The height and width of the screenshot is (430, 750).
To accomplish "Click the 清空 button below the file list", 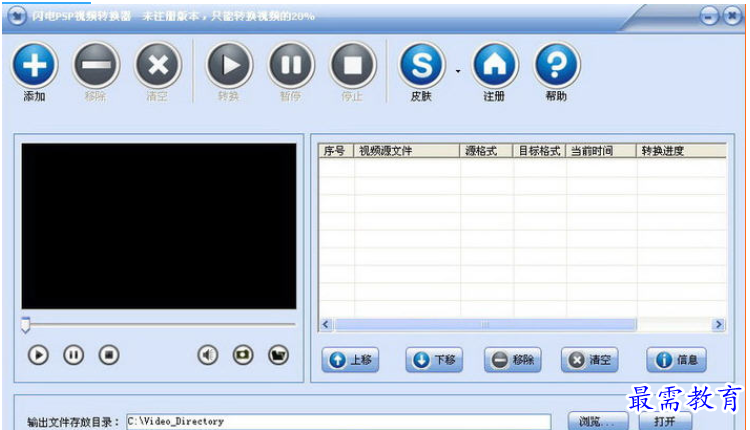I will coord(590,360).
